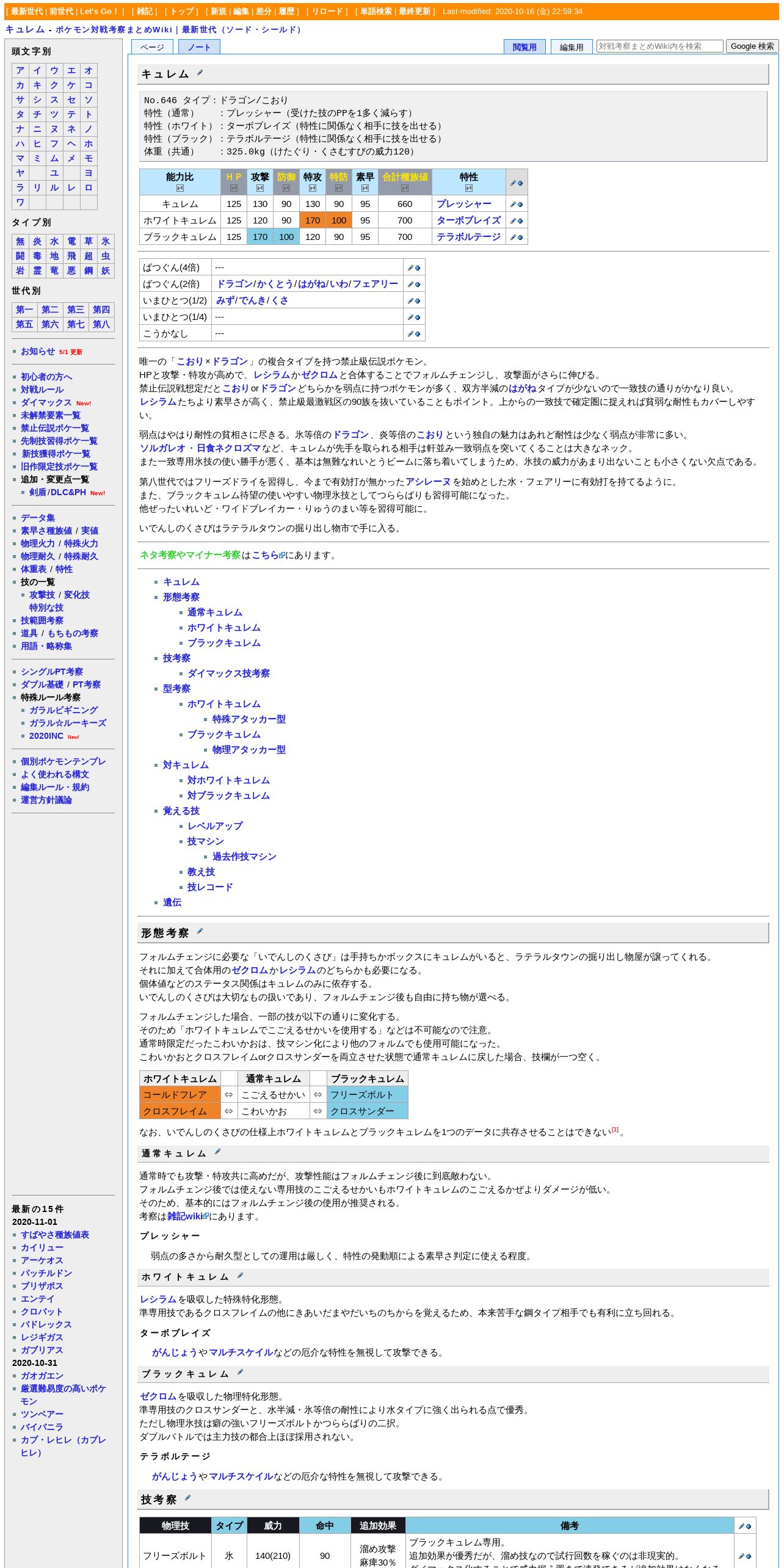Click the pencil edit icon in the いまひとつ(1/2) row
Image resolution: width=784 pixels, height=1568 pixels.
coord(411,301)
